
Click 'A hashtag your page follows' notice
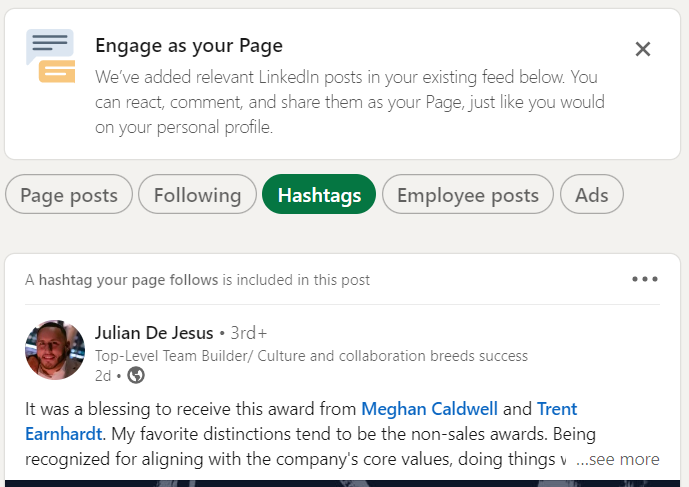pyautogui.click(x=197, y=280)
